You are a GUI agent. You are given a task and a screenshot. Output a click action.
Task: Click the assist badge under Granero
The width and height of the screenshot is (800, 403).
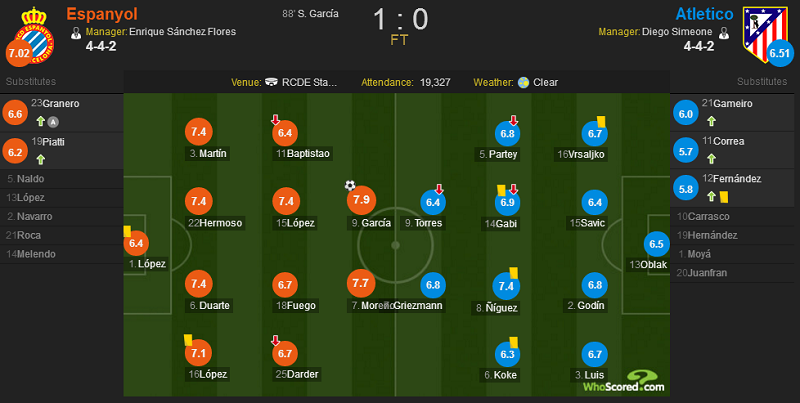pyautogui.click(x=53, y=122)
